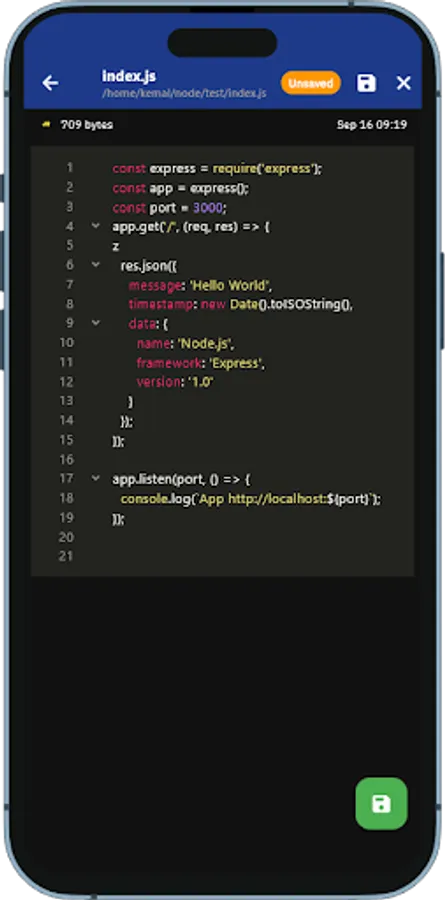Collapse the fold arrow on line 17
The width and height of the screenshot is (445, 900).
coord(96,478)
